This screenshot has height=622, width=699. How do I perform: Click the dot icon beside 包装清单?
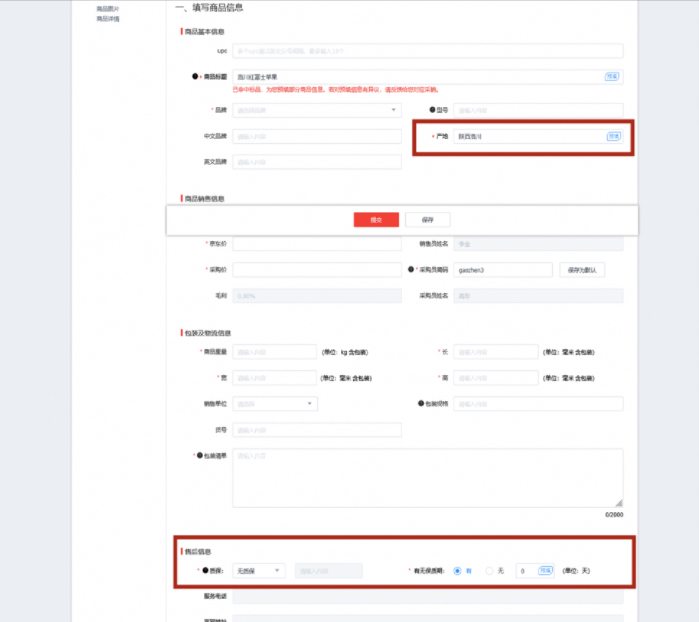[197, 456]
